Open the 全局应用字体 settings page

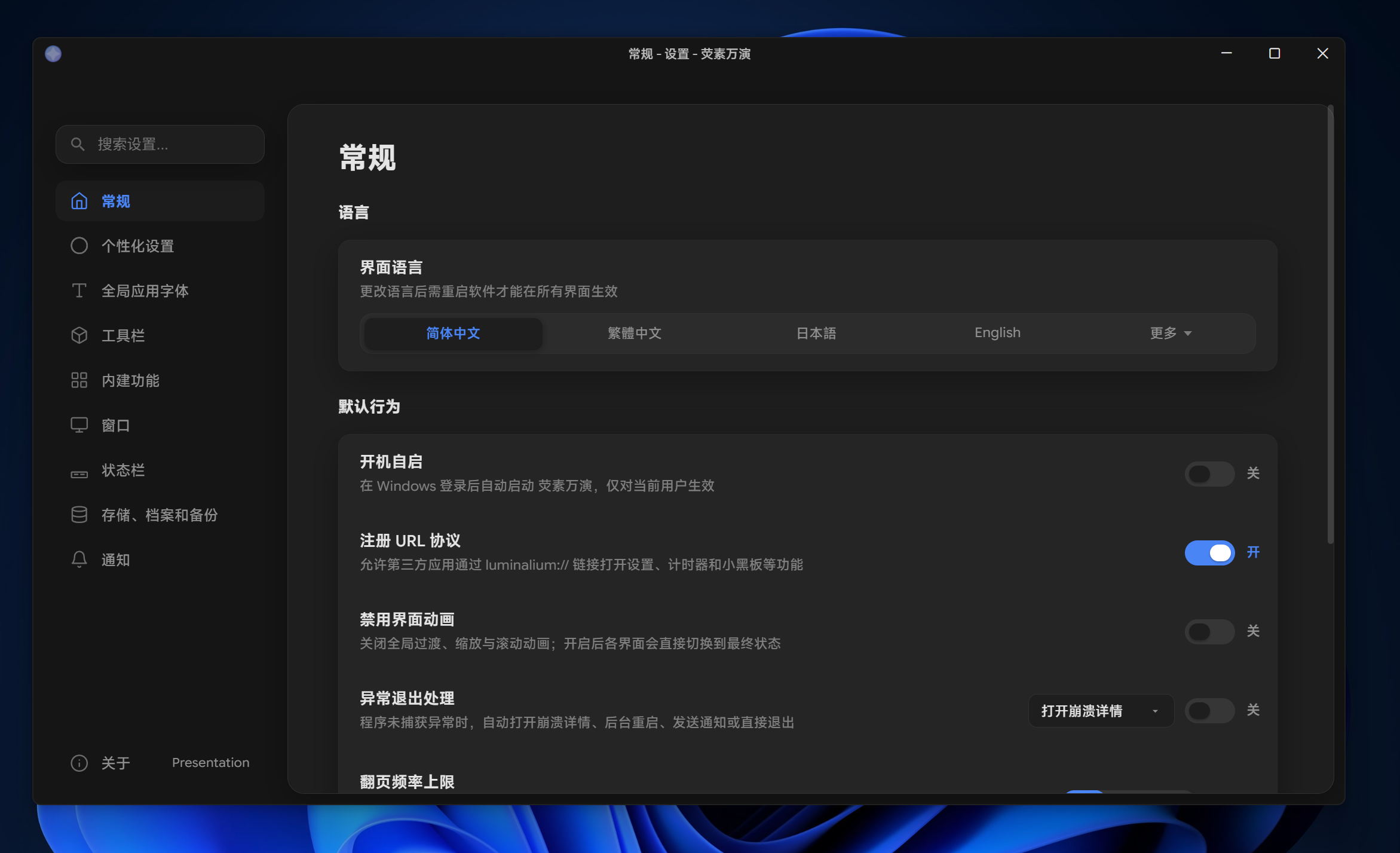point(160,291)
